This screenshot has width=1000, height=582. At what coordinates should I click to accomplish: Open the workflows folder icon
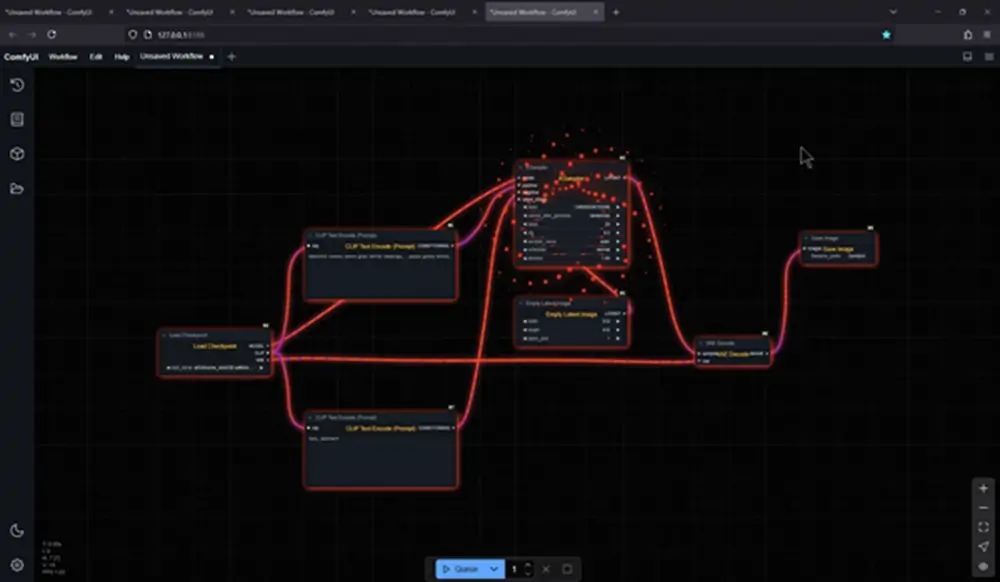point(17,188)
